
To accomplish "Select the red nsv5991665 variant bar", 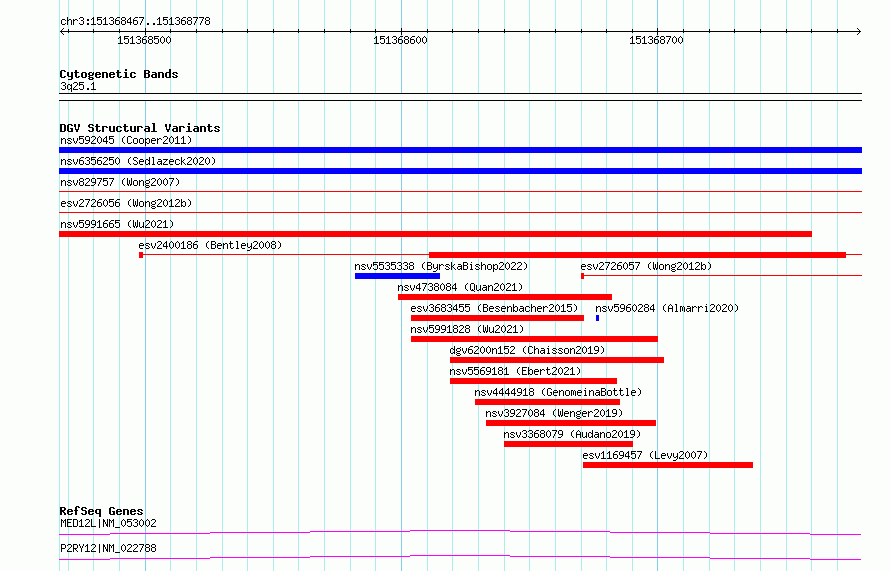I will coord(435,234).
